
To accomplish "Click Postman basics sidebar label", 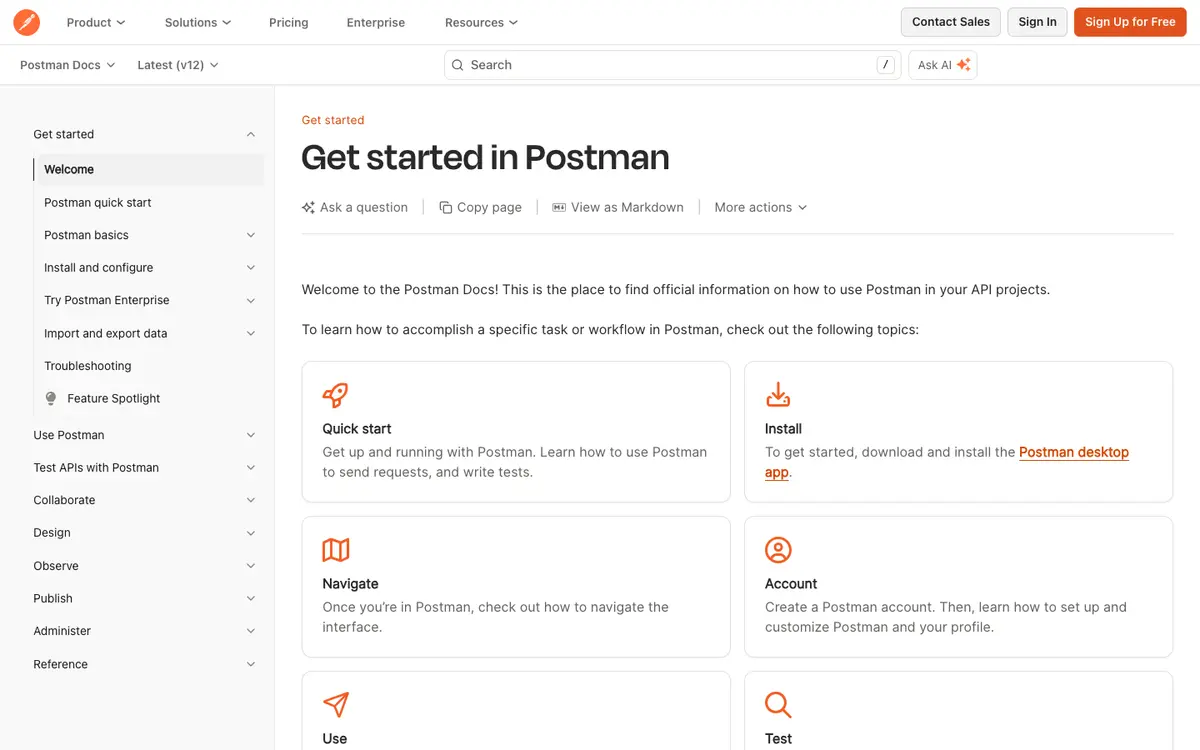I will click(86, 235).
